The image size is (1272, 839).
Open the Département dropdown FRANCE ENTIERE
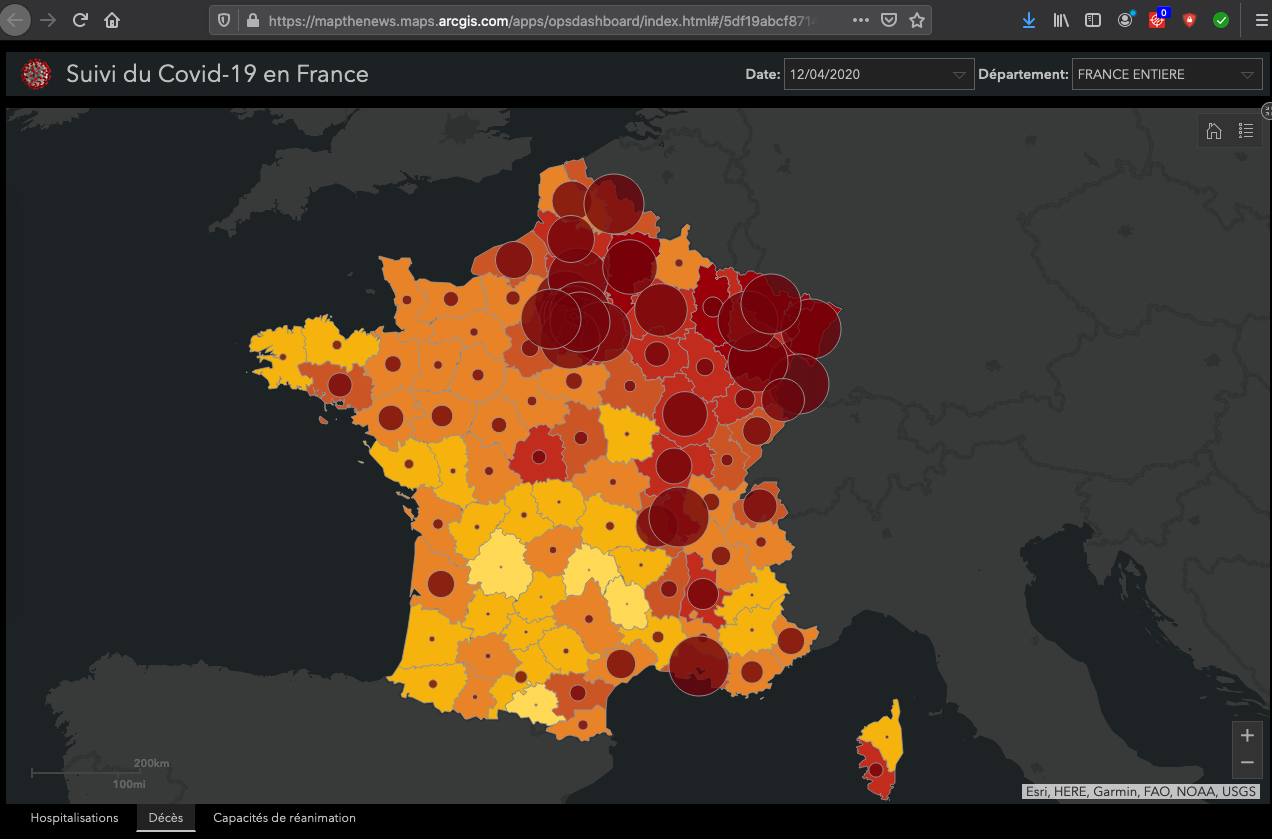coord(1165,74)
